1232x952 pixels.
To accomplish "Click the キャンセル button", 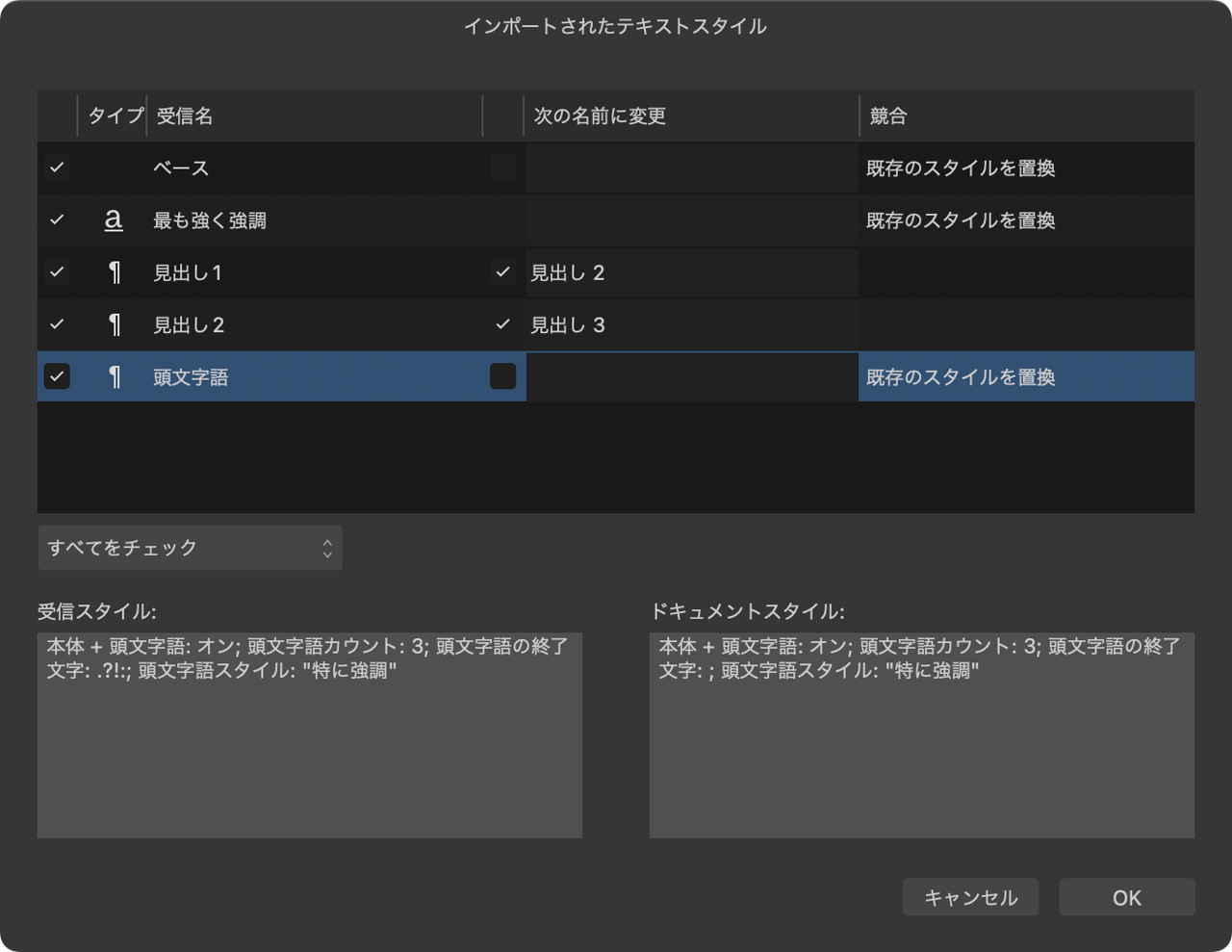I will (970, 897).
